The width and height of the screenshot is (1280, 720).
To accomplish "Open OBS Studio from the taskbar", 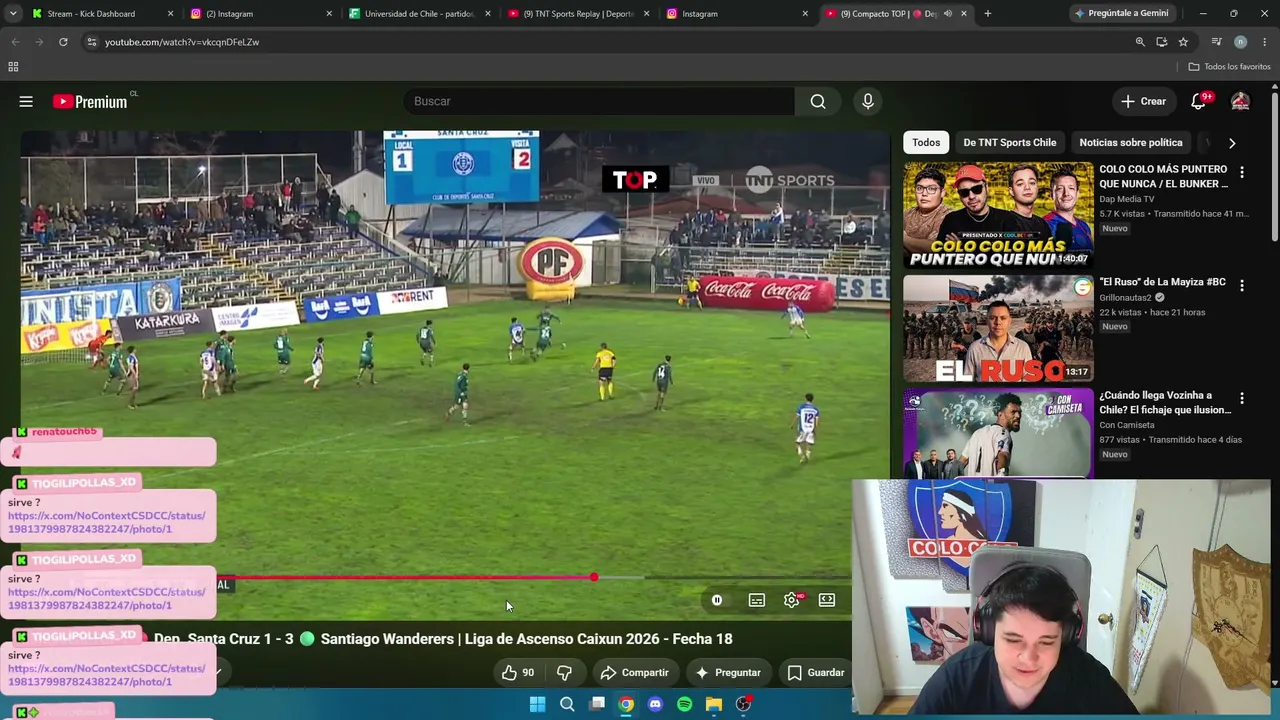I will pyautogui.click(x=743, y=704).
